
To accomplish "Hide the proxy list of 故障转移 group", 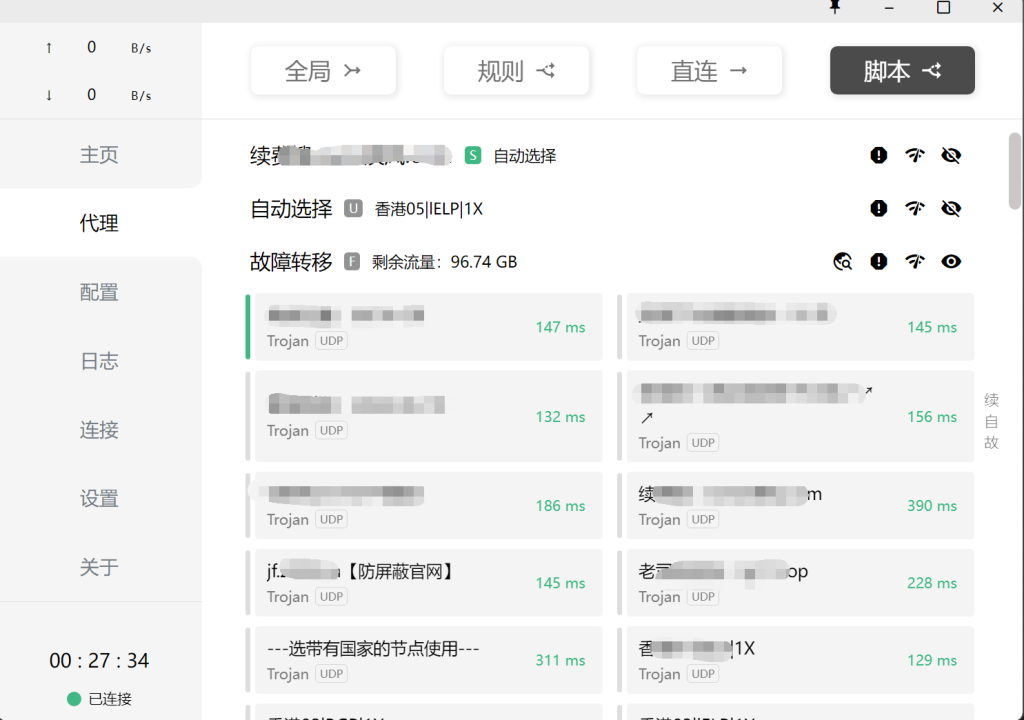I will (951, 261).
